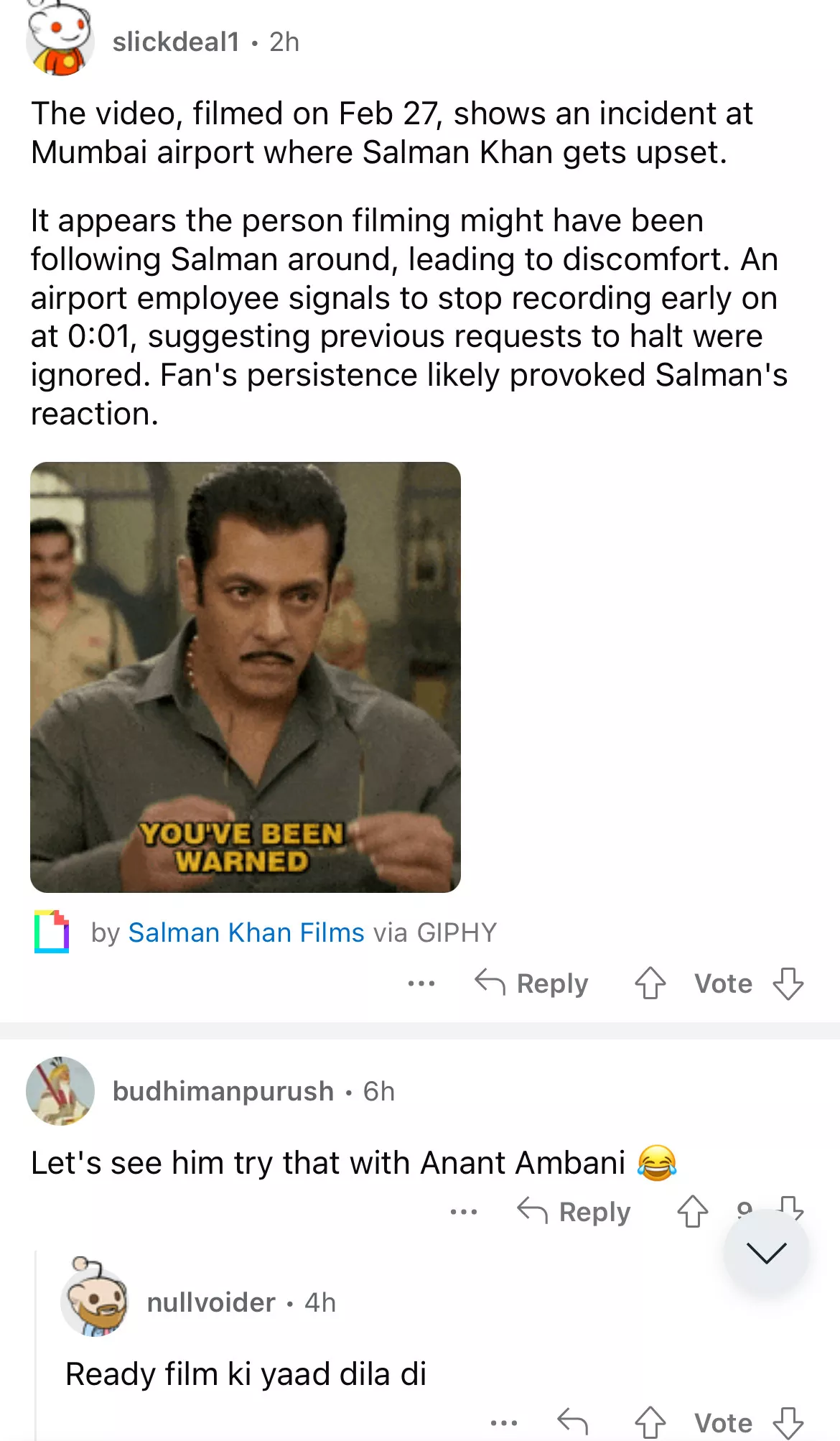This screenshot has width=840, height=1441.
Task: Open more options on nullvoider's reply
Action: (x=503, y=1422)
